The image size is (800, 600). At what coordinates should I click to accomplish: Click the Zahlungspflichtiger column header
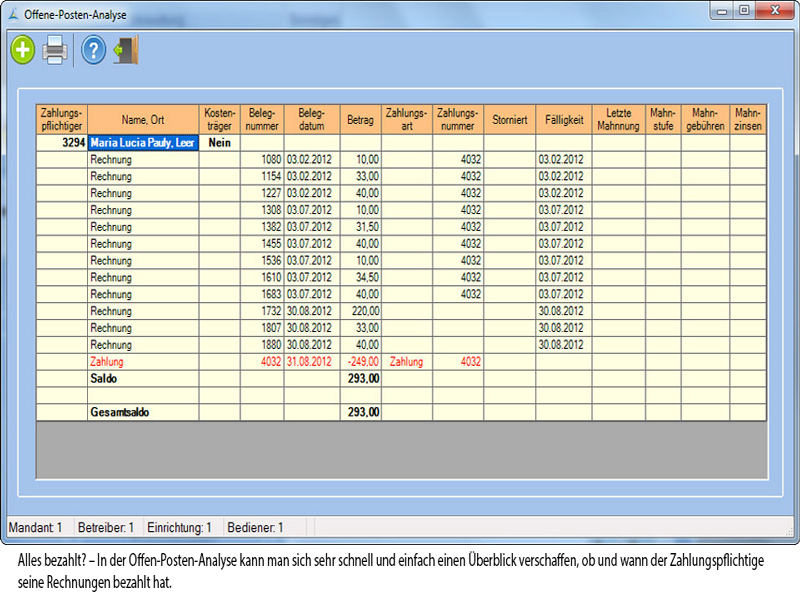coord(62,119)
